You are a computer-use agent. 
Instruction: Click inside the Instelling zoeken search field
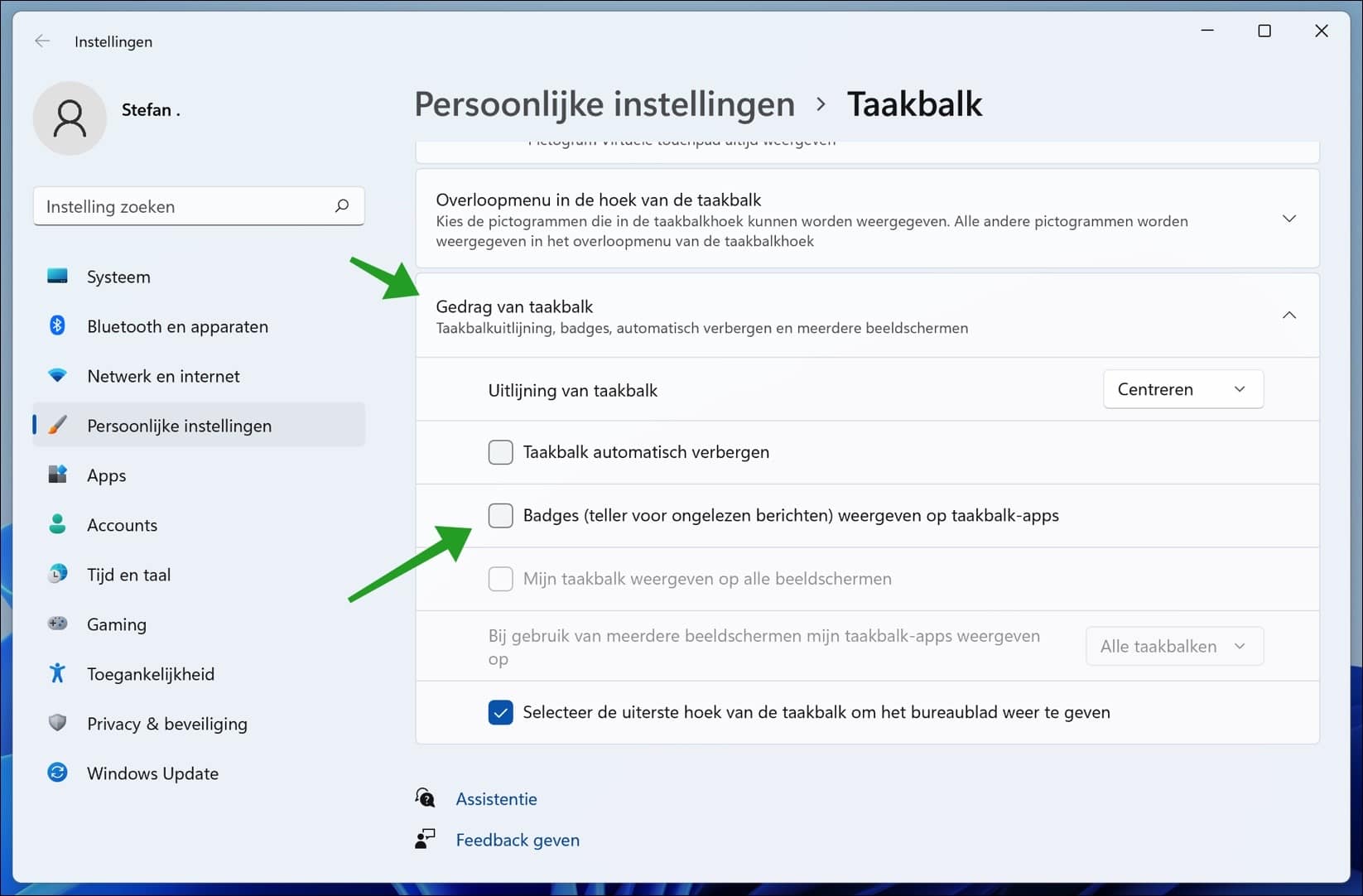click(x=166, y=206)
